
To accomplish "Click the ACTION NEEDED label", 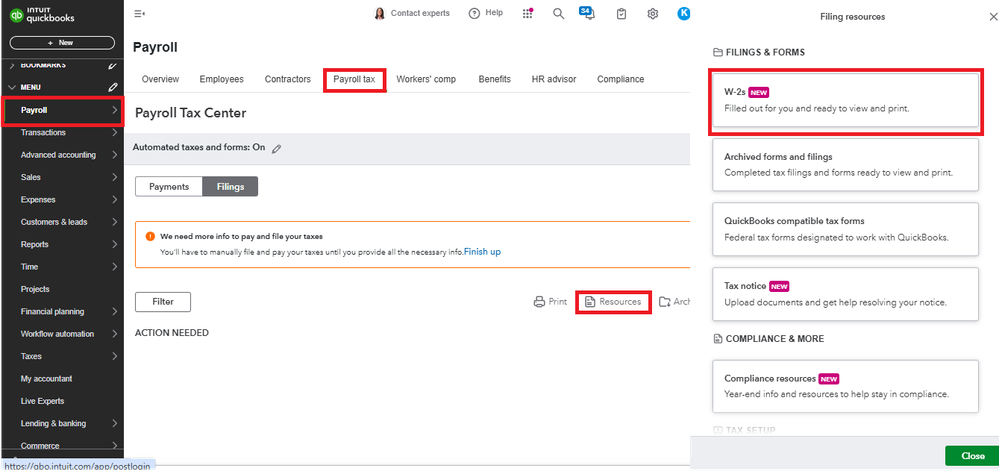I will pos(172,333).
